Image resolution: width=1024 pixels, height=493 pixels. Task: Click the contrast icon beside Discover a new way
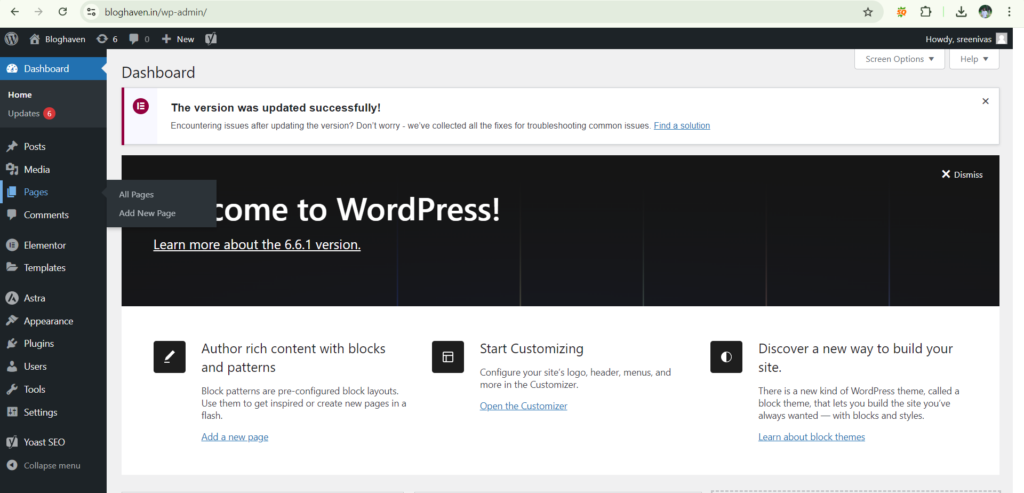(x=726, y=357)
